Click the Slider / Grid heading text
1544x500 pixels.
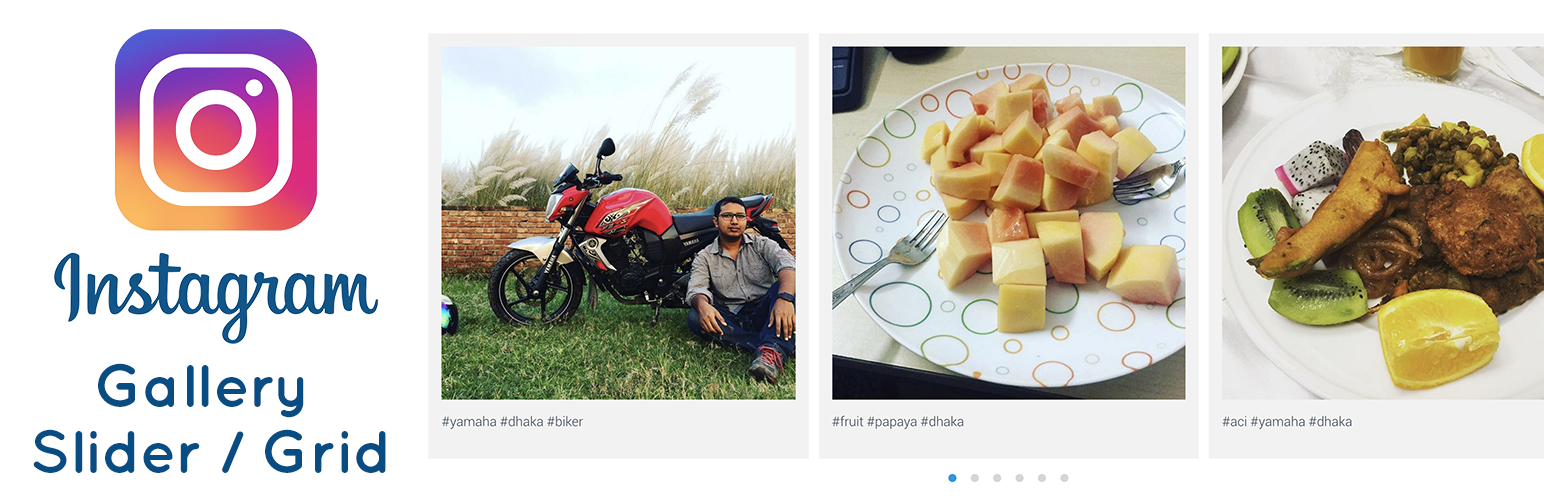[x=210, y=452]
